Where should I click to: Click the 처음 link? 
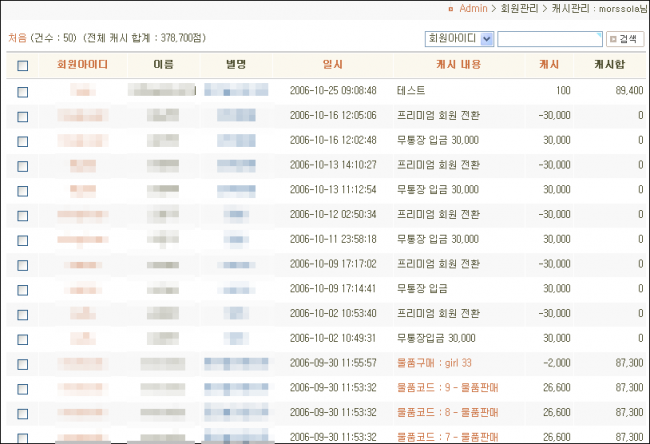click(17, 38)
